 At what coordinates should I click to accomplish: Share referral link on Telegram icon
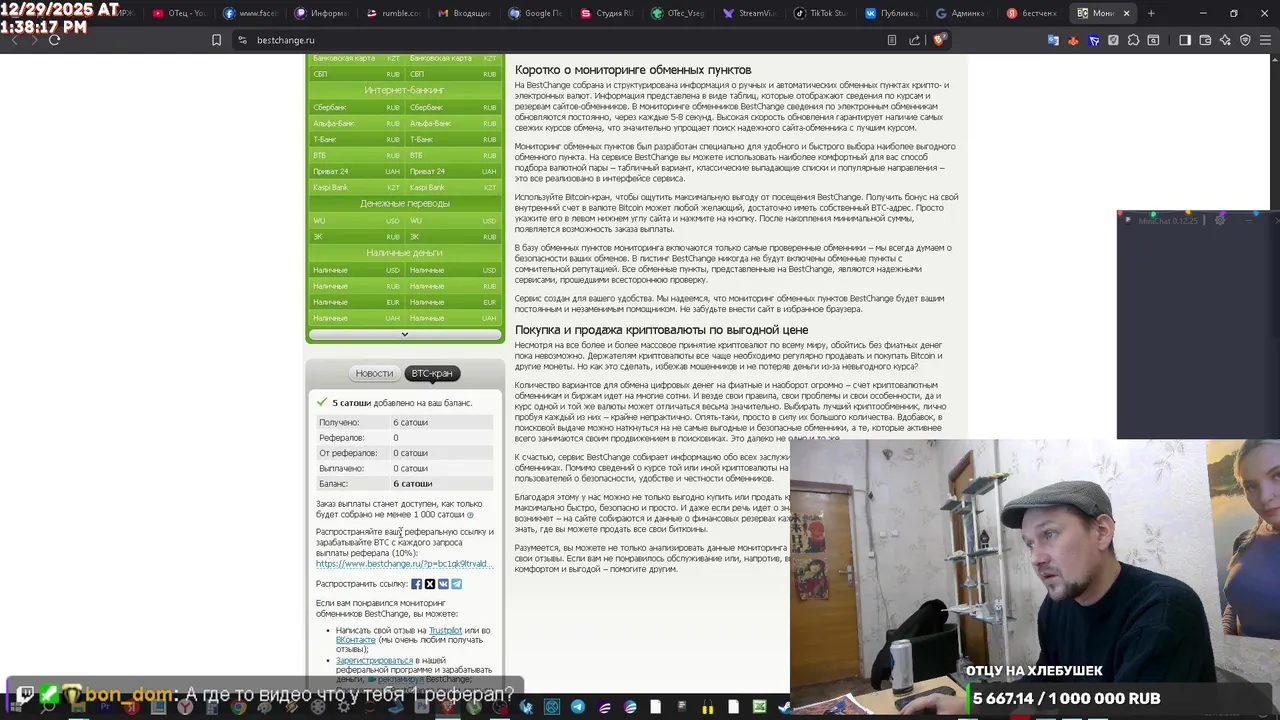coord(457,584)
